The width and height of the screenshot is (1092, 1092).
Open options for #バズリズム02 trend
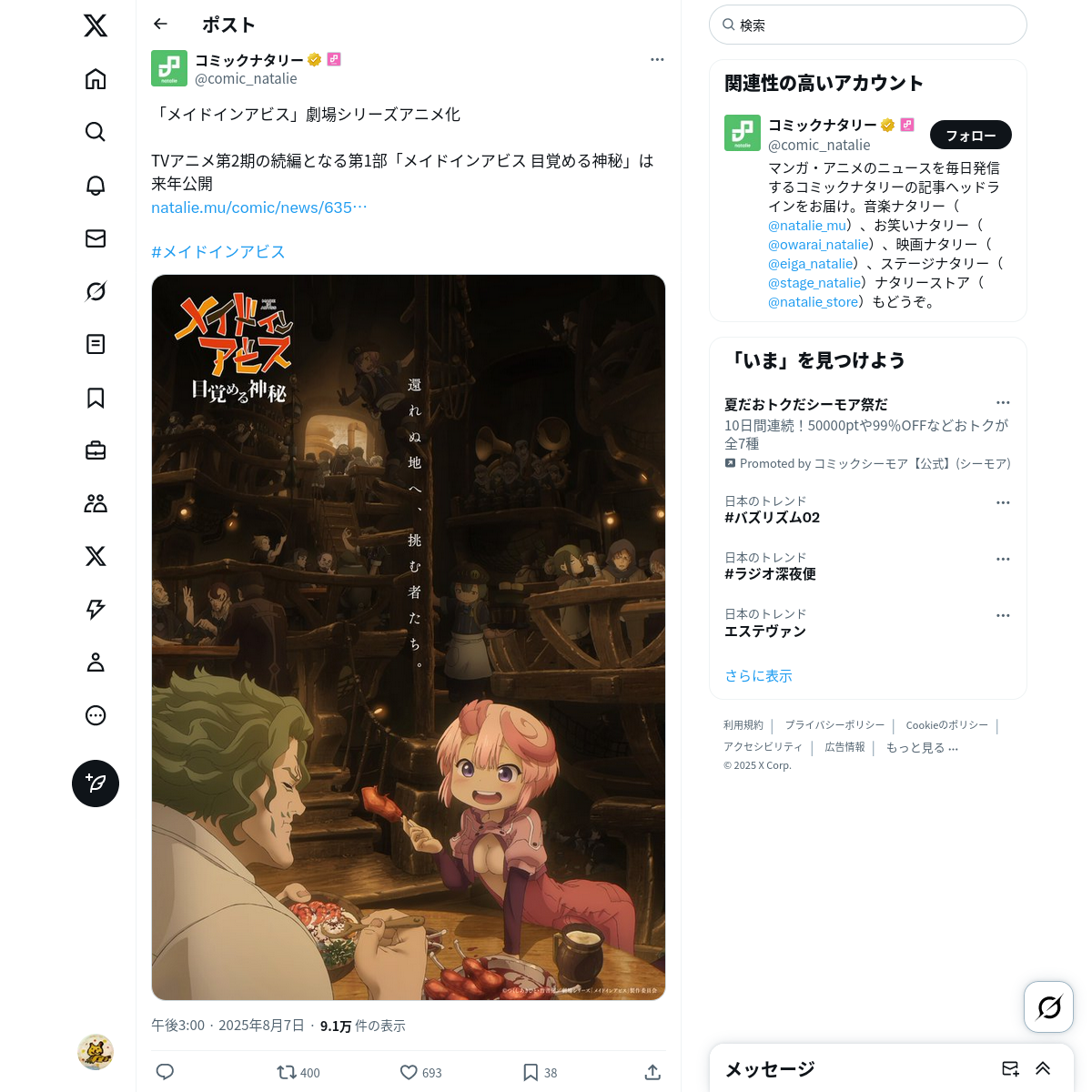1003,502
